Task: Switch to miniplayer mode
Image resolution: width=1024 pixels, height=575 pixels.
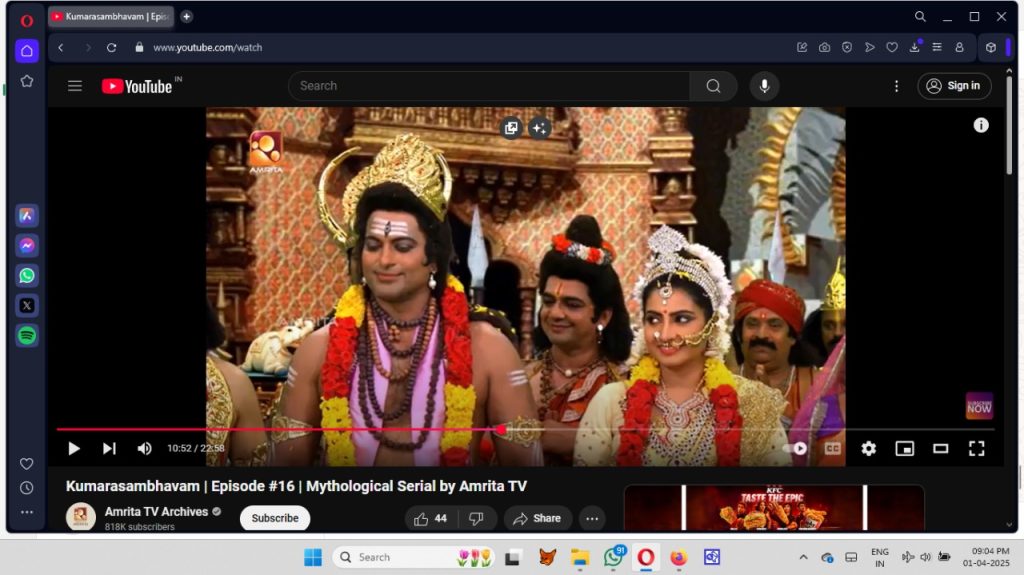Action: [x=904, y=449]
